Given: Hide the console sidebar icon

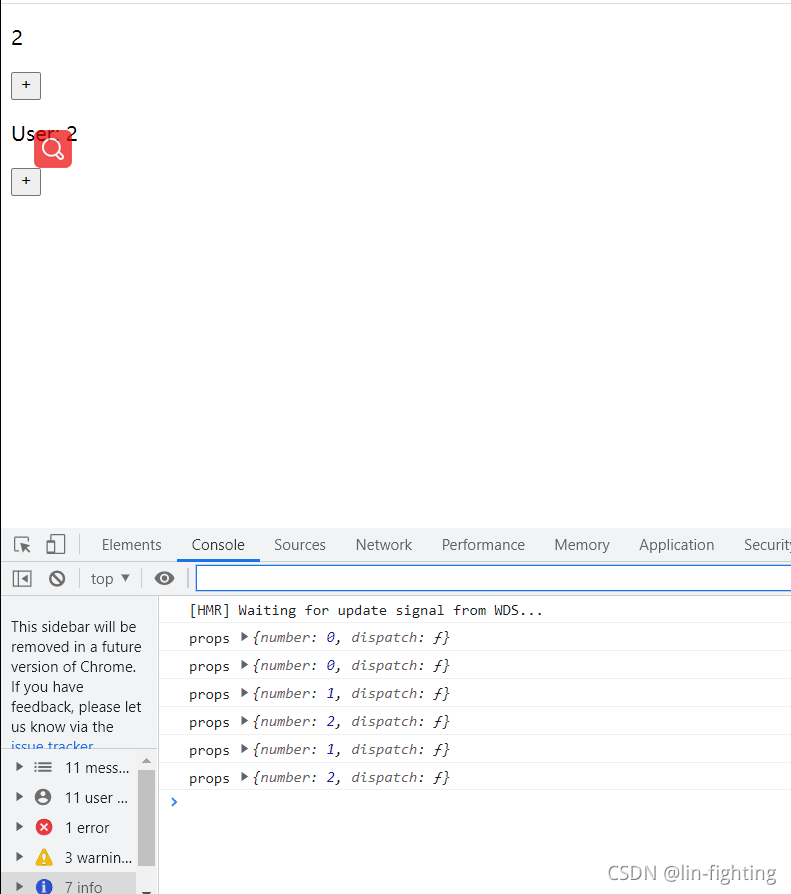Looking at the screenshot, I should click(x=22, y=579).
